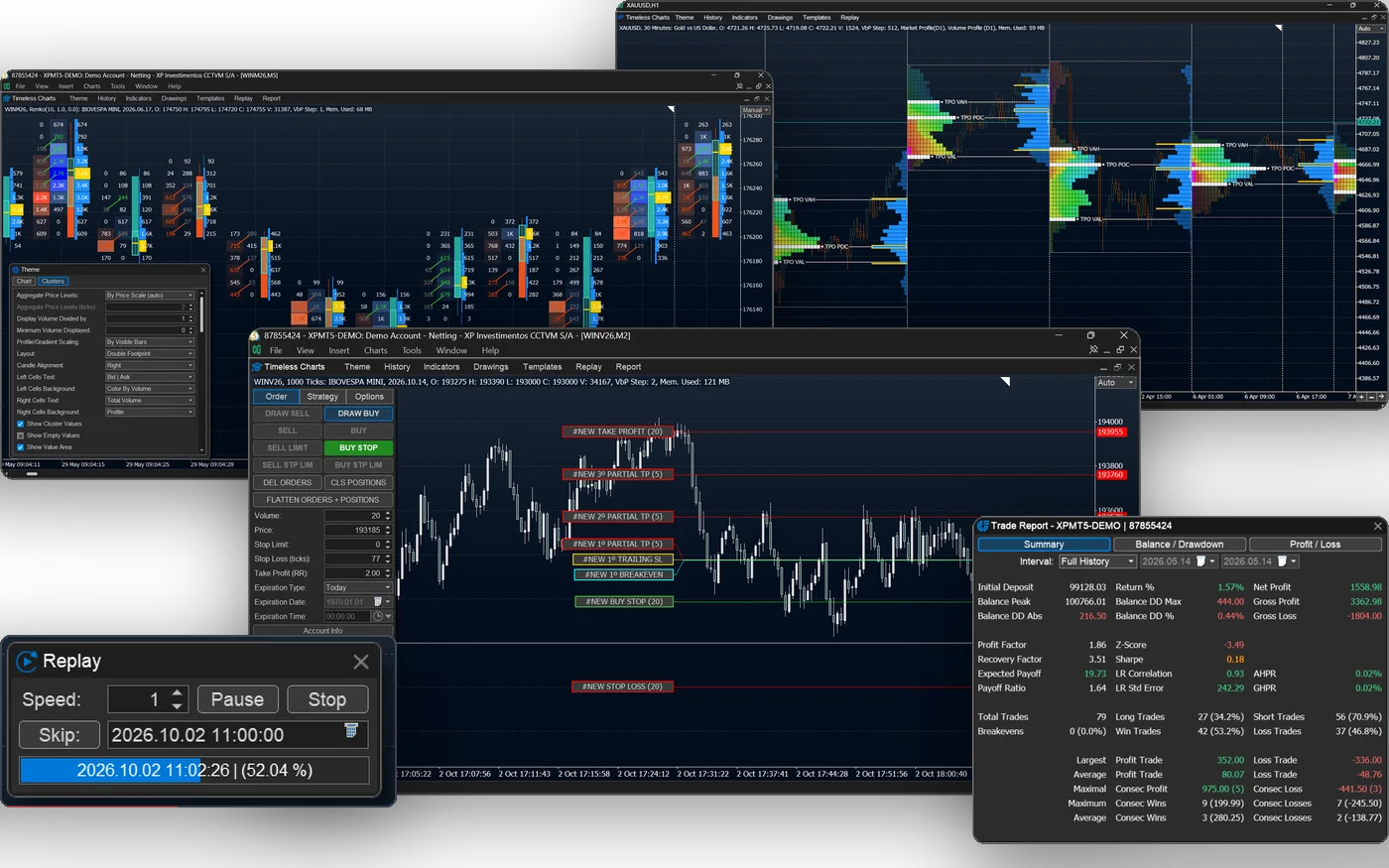1389x868 pixels.
Task: Click the Timeless Charts logo in XAUUSD window
Action: click(621, 17)
